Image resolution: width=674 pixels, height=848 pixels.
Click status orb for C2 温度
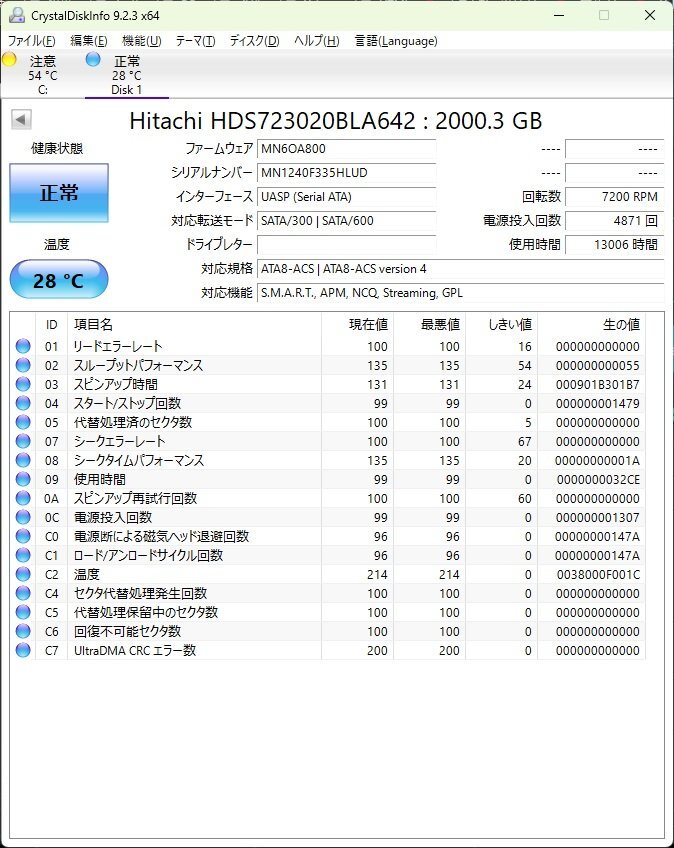[x=23, y=574]
